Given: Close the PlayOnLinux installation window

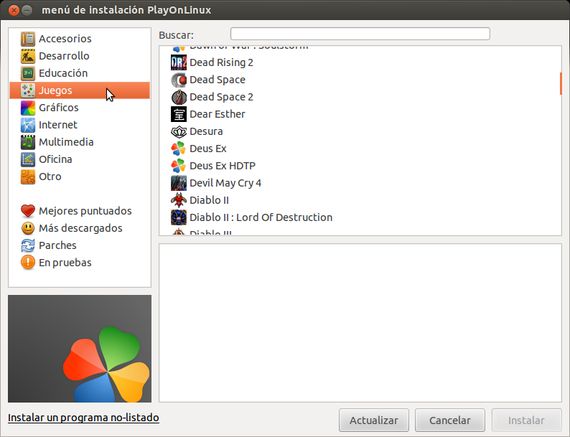Looking at the screenshot, I should pyautogui.click(x=13, y=10).
